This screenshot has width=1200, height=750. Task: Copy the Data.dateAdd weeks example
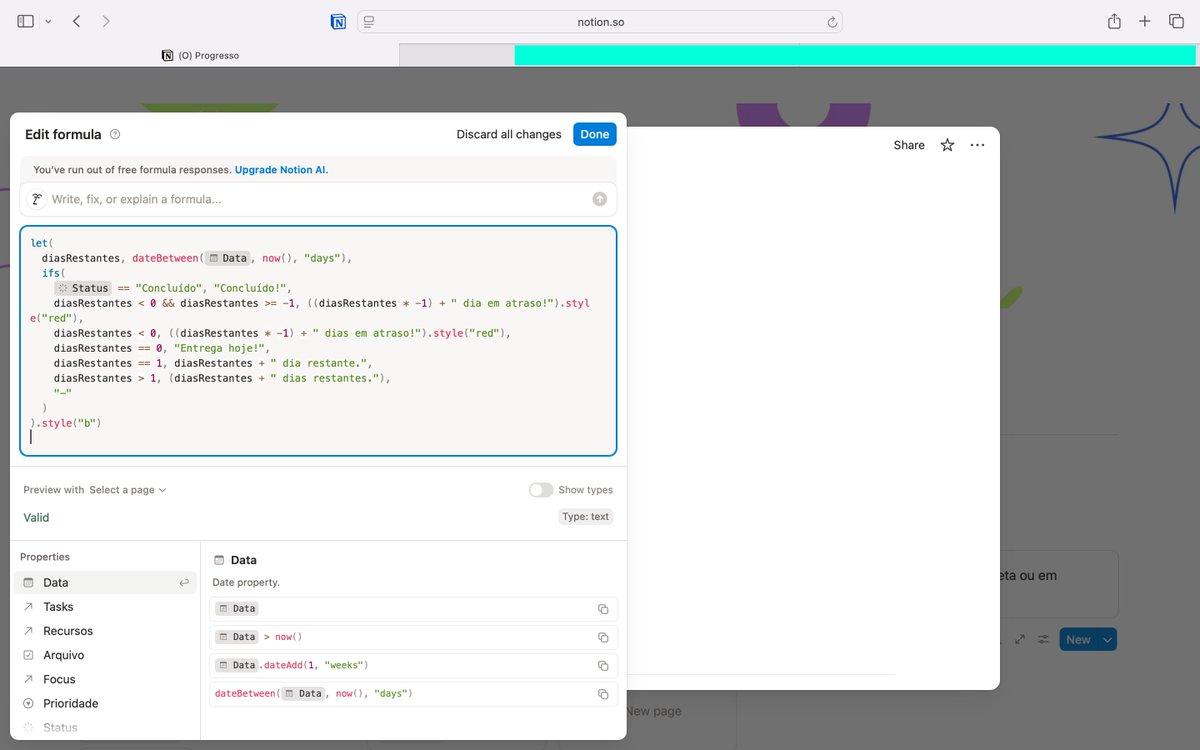click(x=603, y=666)
